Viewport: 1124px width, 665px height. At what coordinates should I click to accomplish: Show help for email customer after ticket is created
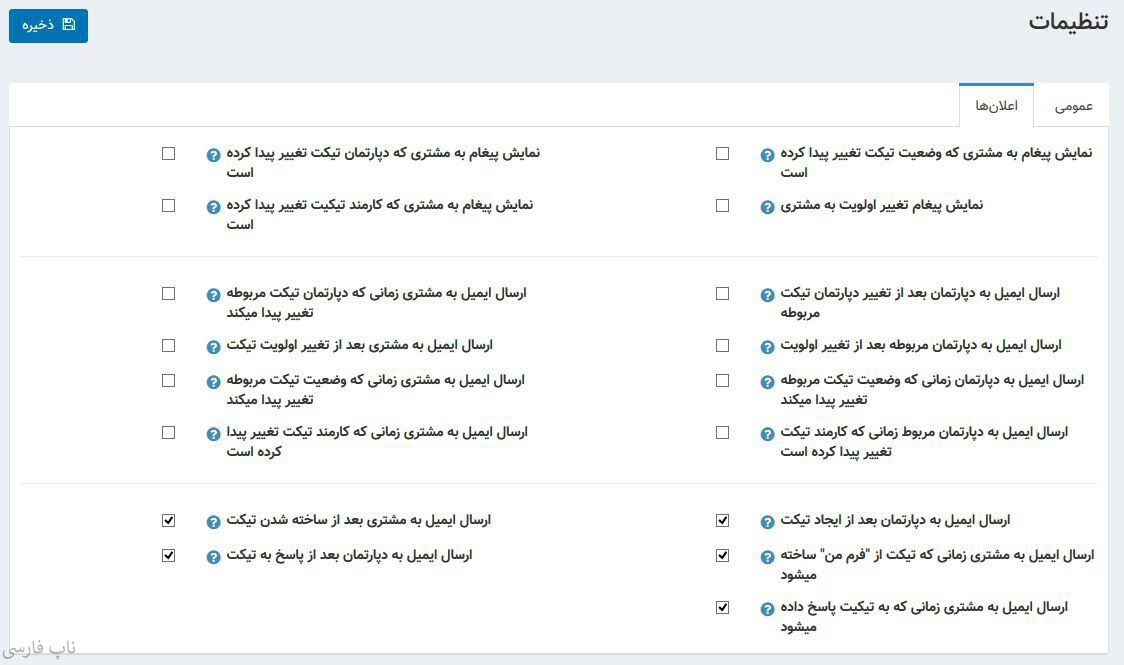point(213,522)
